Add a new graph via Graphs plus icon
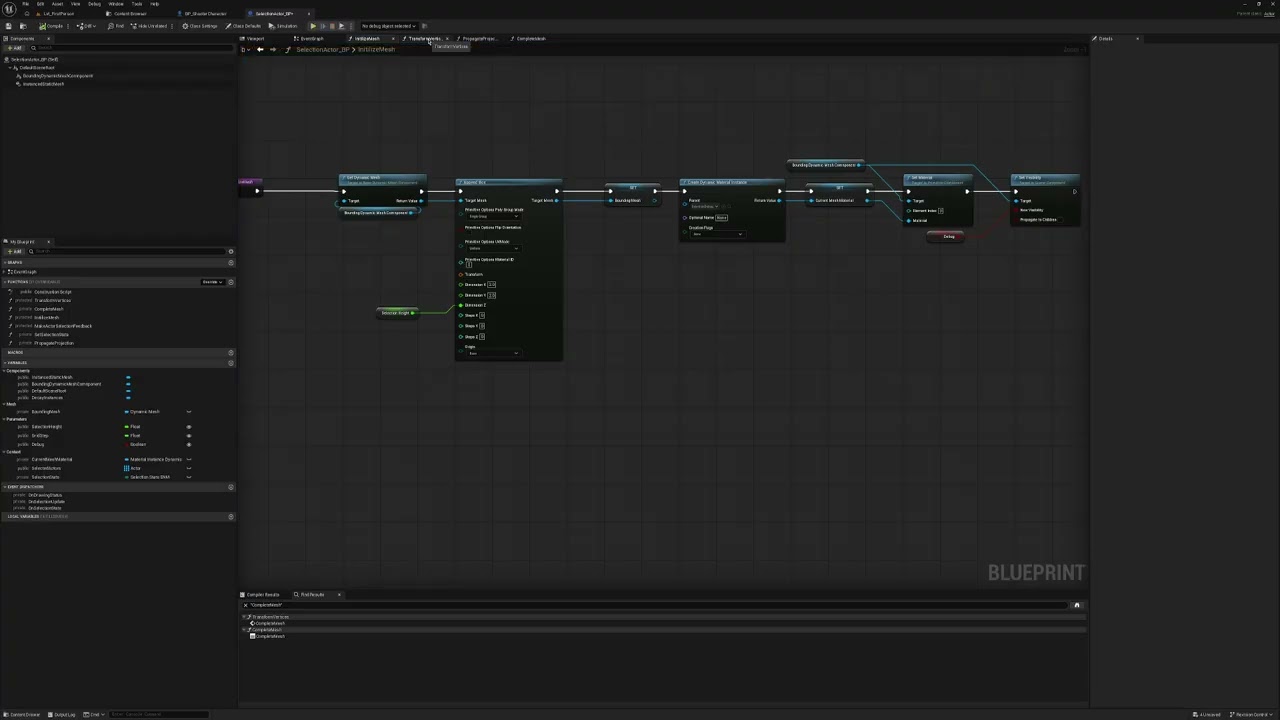 231,262
